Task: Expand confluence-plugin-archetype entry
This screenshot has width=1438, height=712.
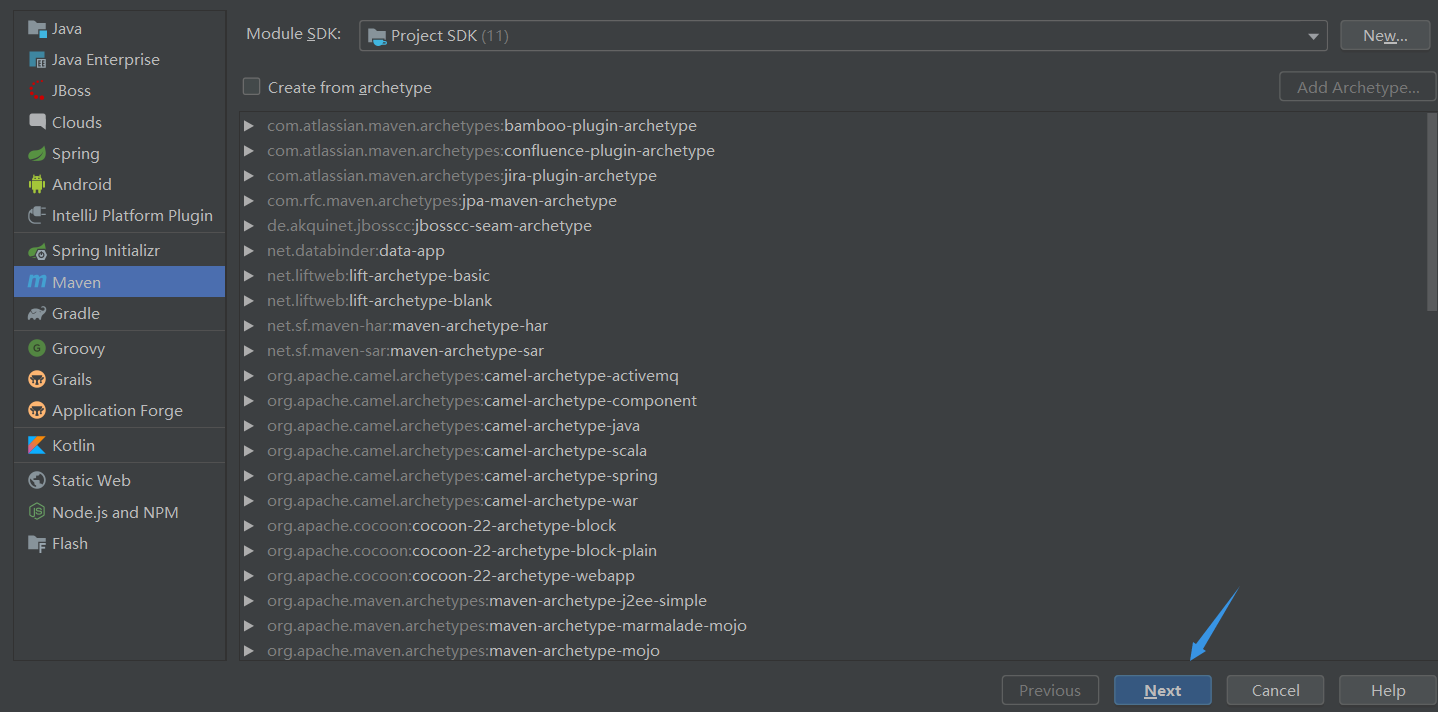Action: [249, 151]
